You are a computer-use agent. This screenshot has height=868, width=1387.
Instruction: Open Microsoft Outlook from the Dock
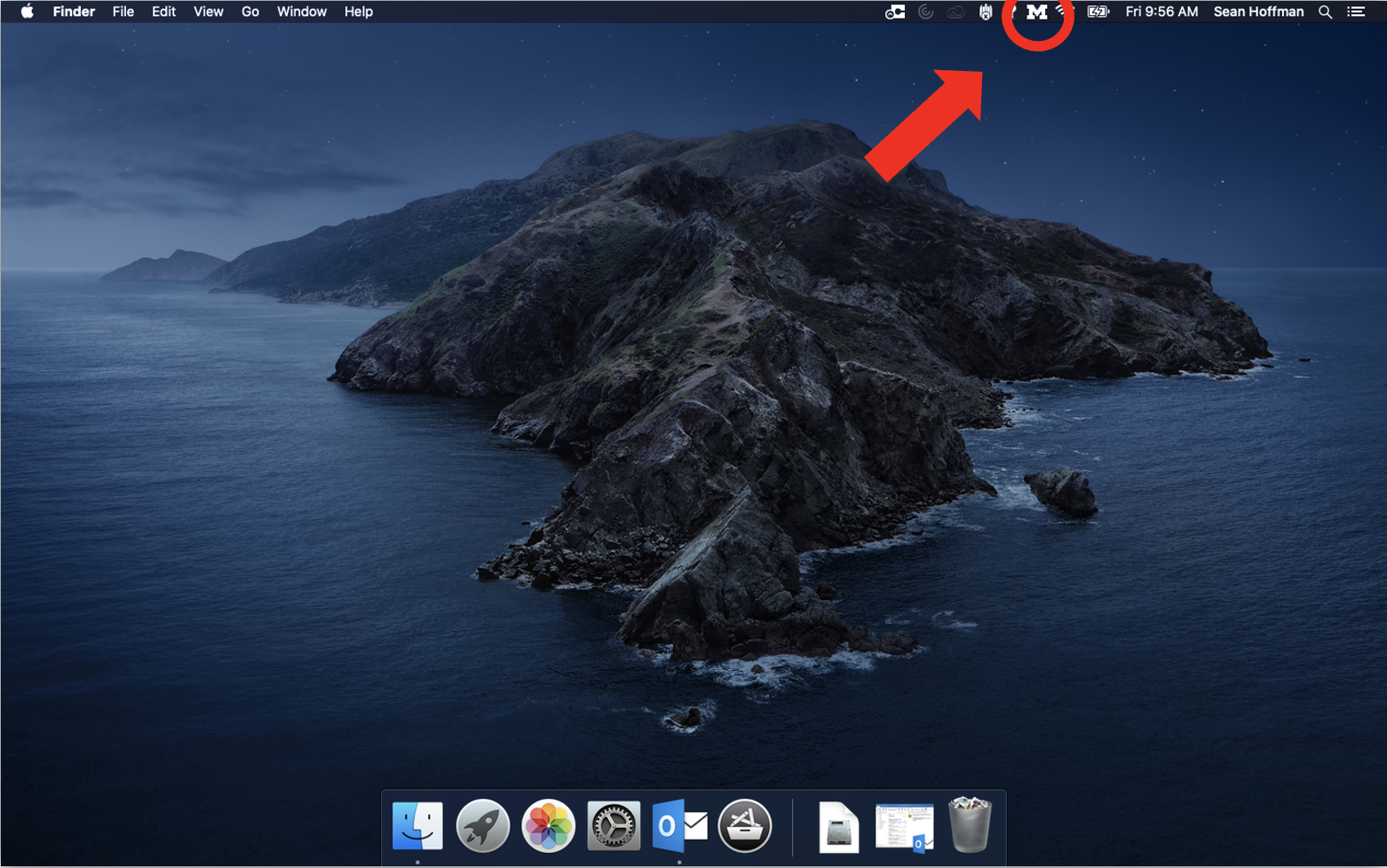[679, 825]
